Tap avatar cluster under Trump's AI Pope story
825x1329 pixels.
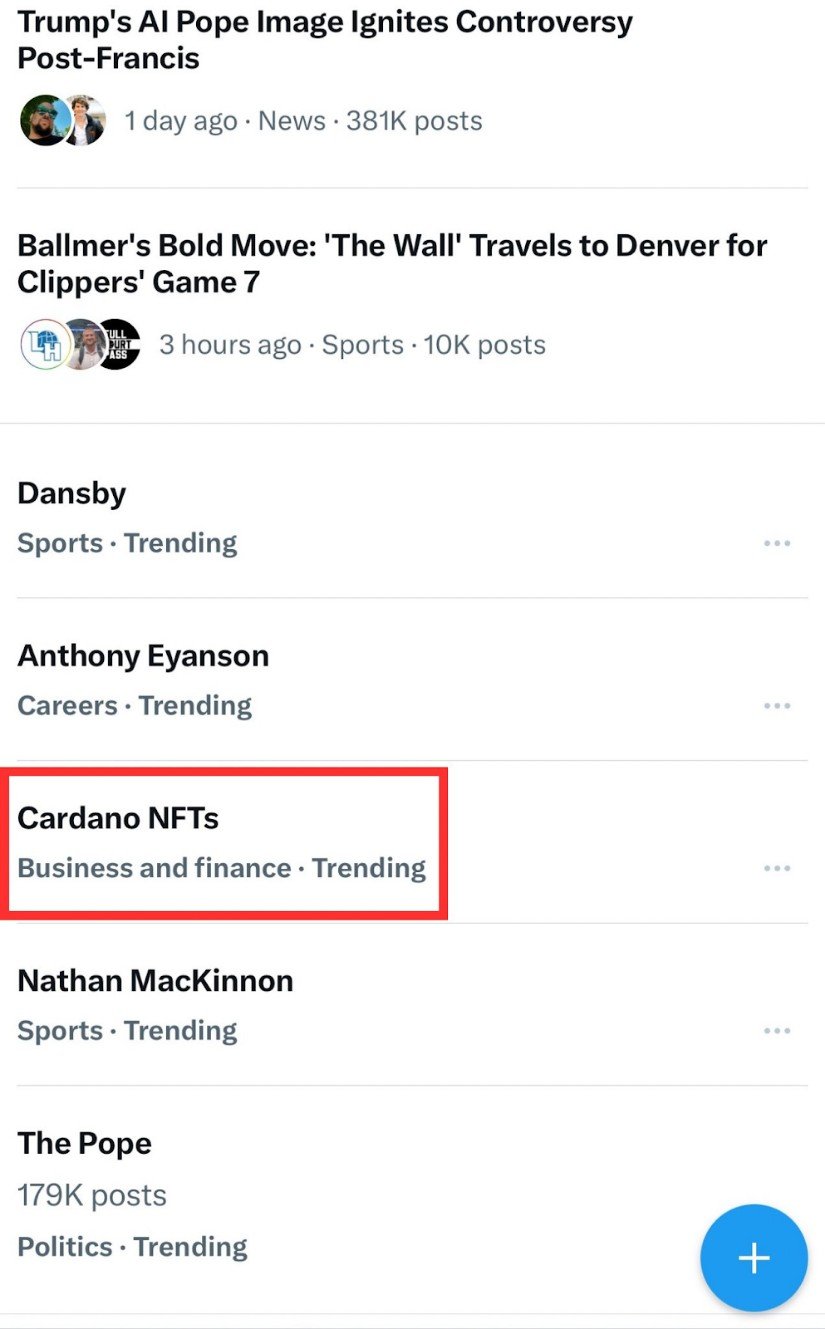coord(62,121)
